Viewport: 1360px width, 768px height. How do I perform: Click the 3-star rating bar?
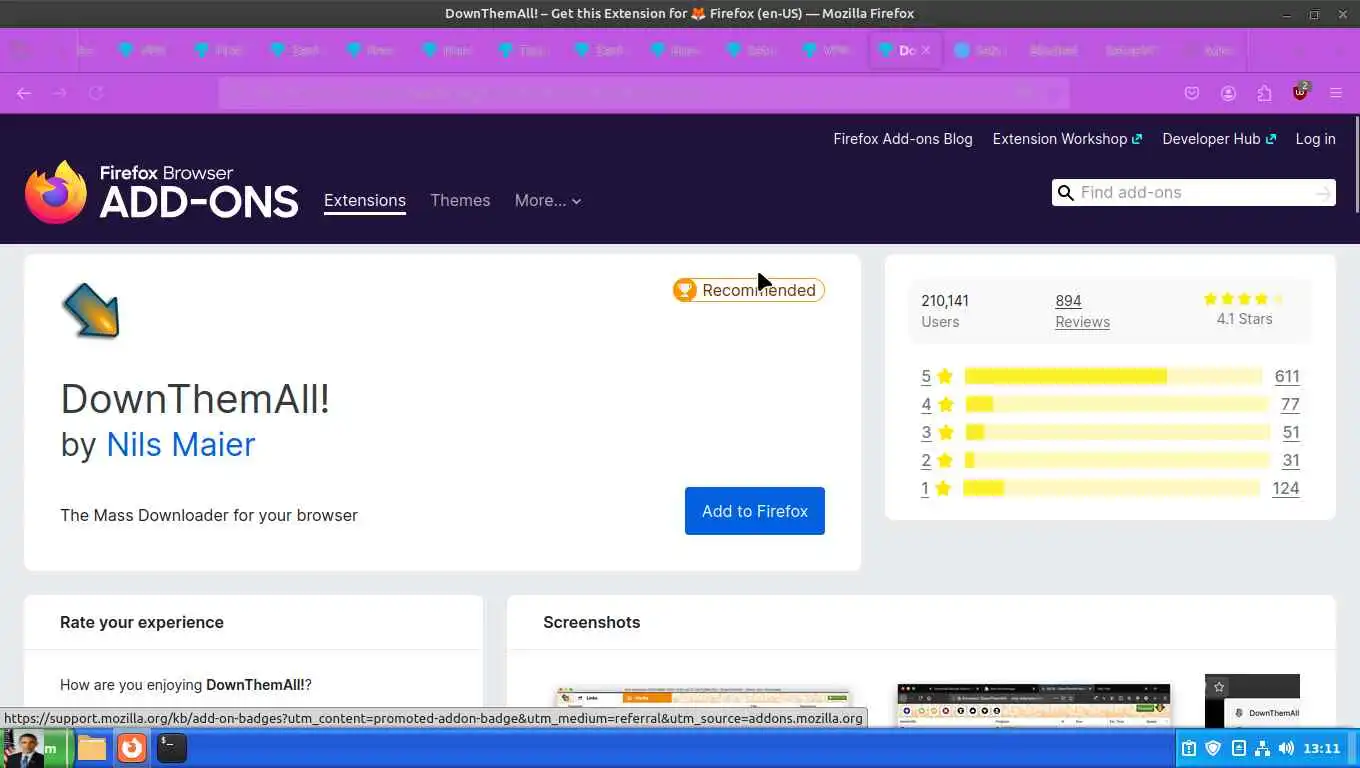[x=1118, y=432]
